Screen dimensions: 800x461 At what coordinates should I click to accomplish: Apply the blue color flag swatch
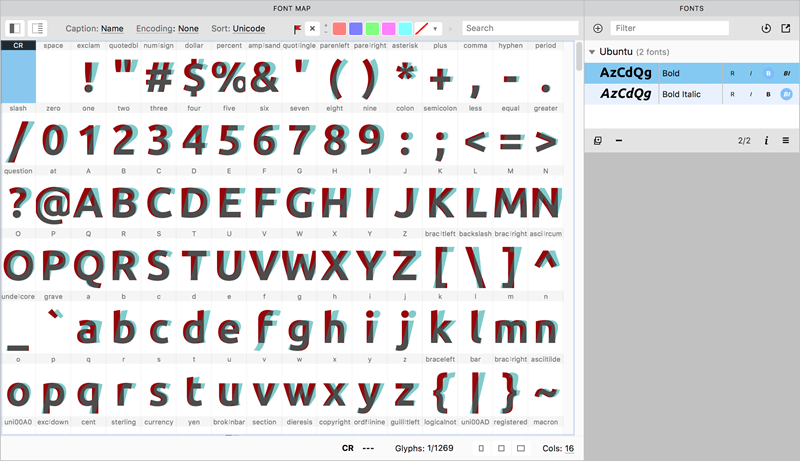click(356, 29)
